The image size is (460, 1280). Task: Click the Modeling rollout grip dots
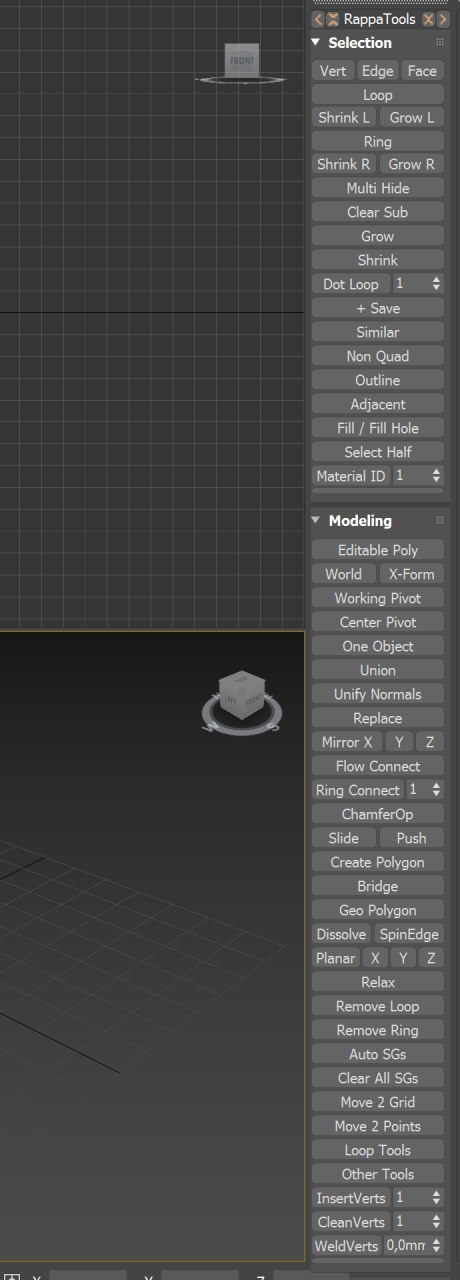(x=440, y=521)
